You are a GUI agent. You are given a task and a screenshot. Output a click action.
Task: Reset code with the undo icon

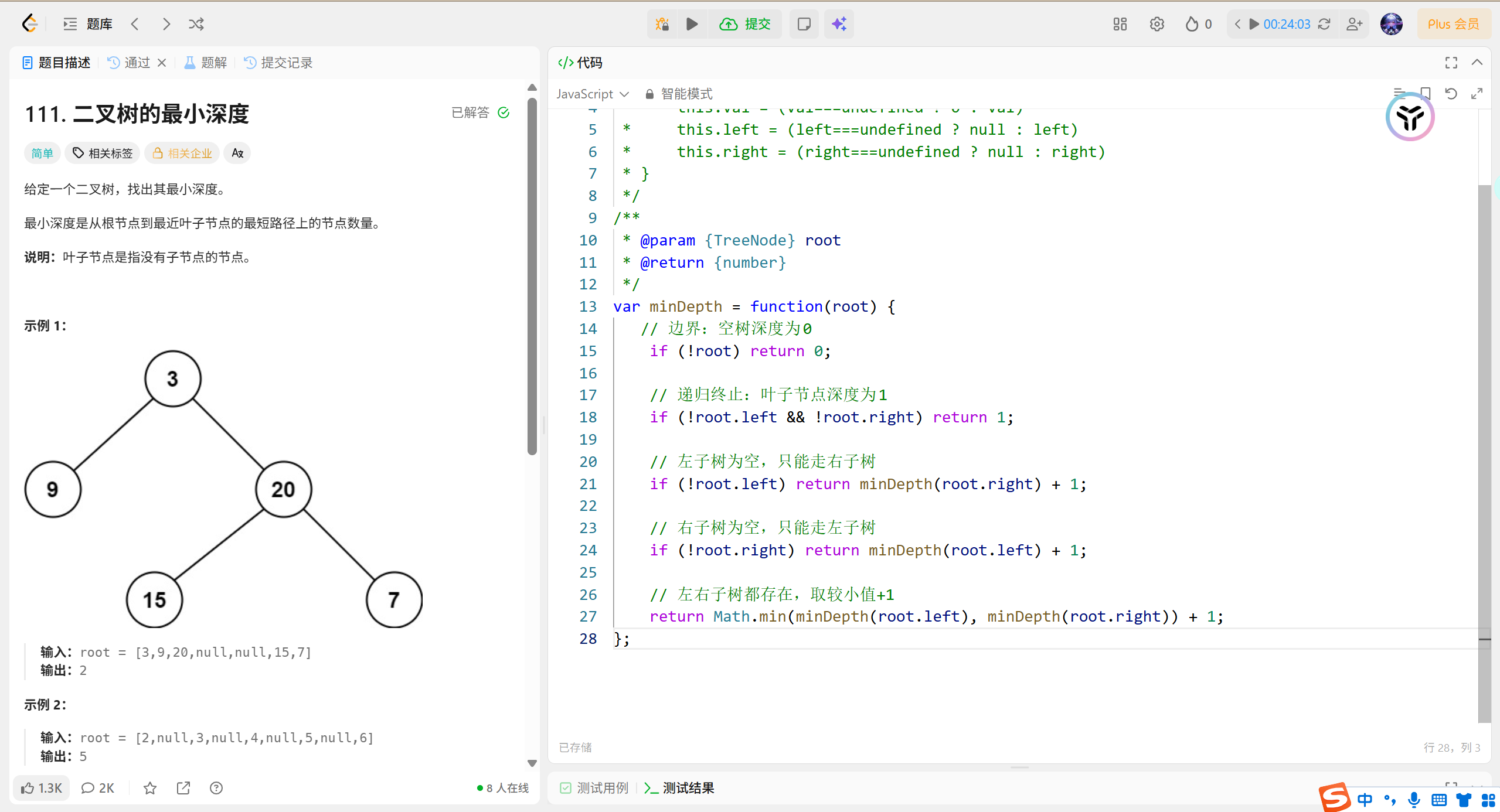tap(1451, 94)
